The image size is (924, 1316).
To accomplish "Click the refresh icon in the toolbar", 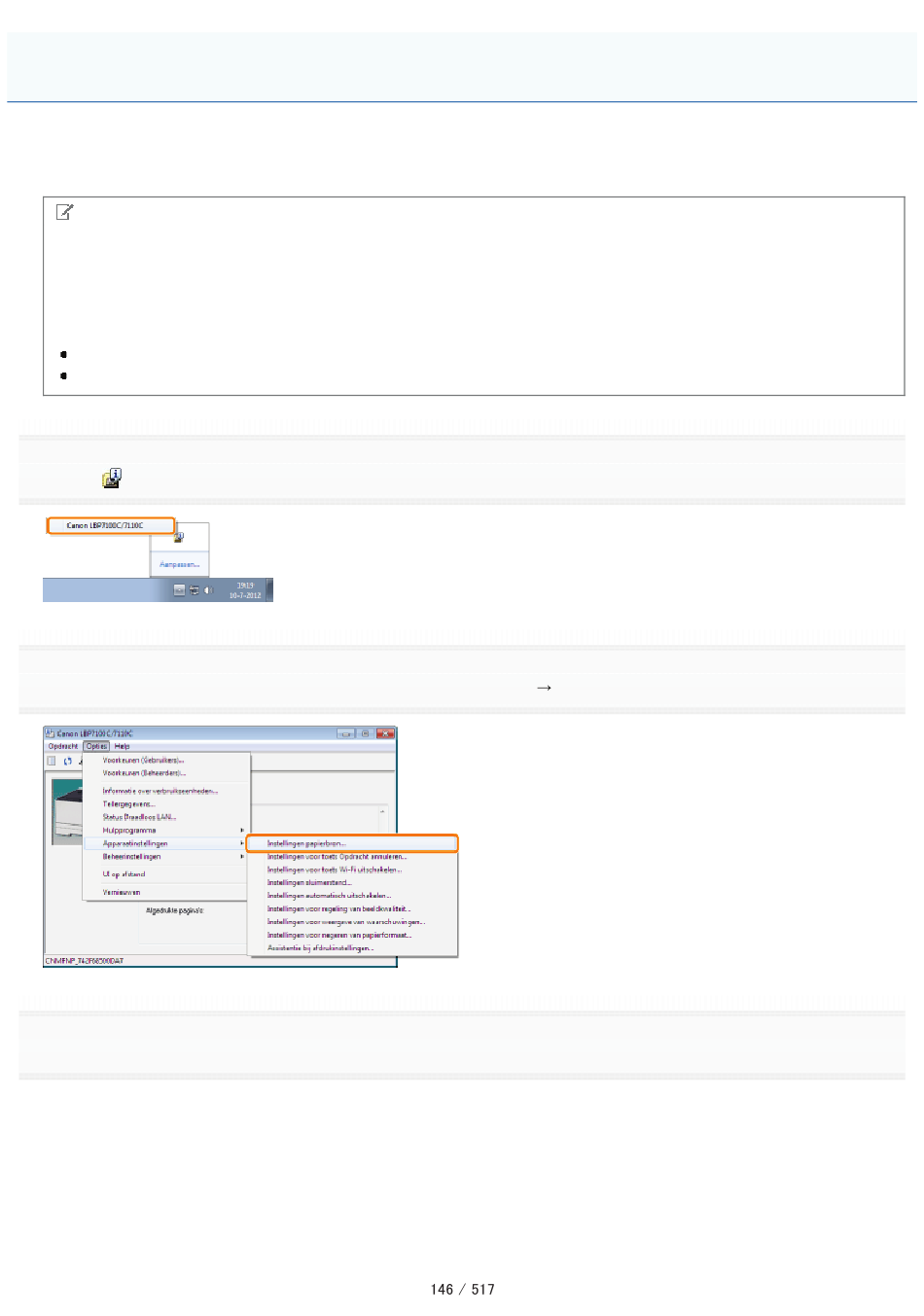I will 67,761.
